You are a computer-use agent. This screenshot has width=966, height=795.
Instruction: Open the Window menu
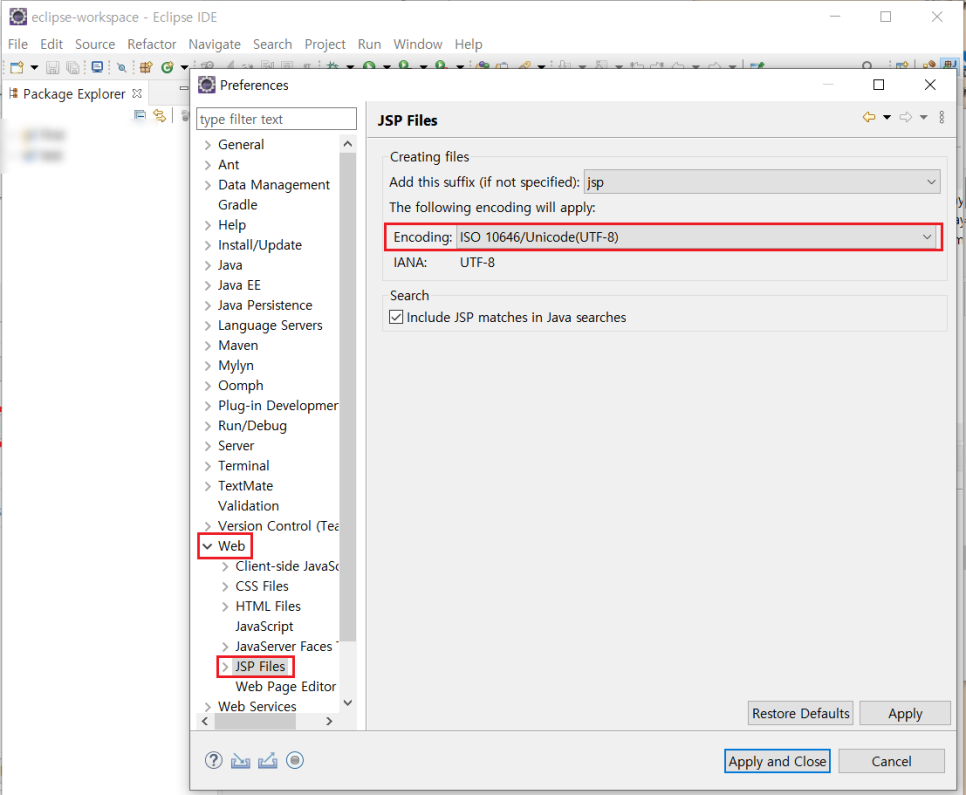tap(418, 44)
